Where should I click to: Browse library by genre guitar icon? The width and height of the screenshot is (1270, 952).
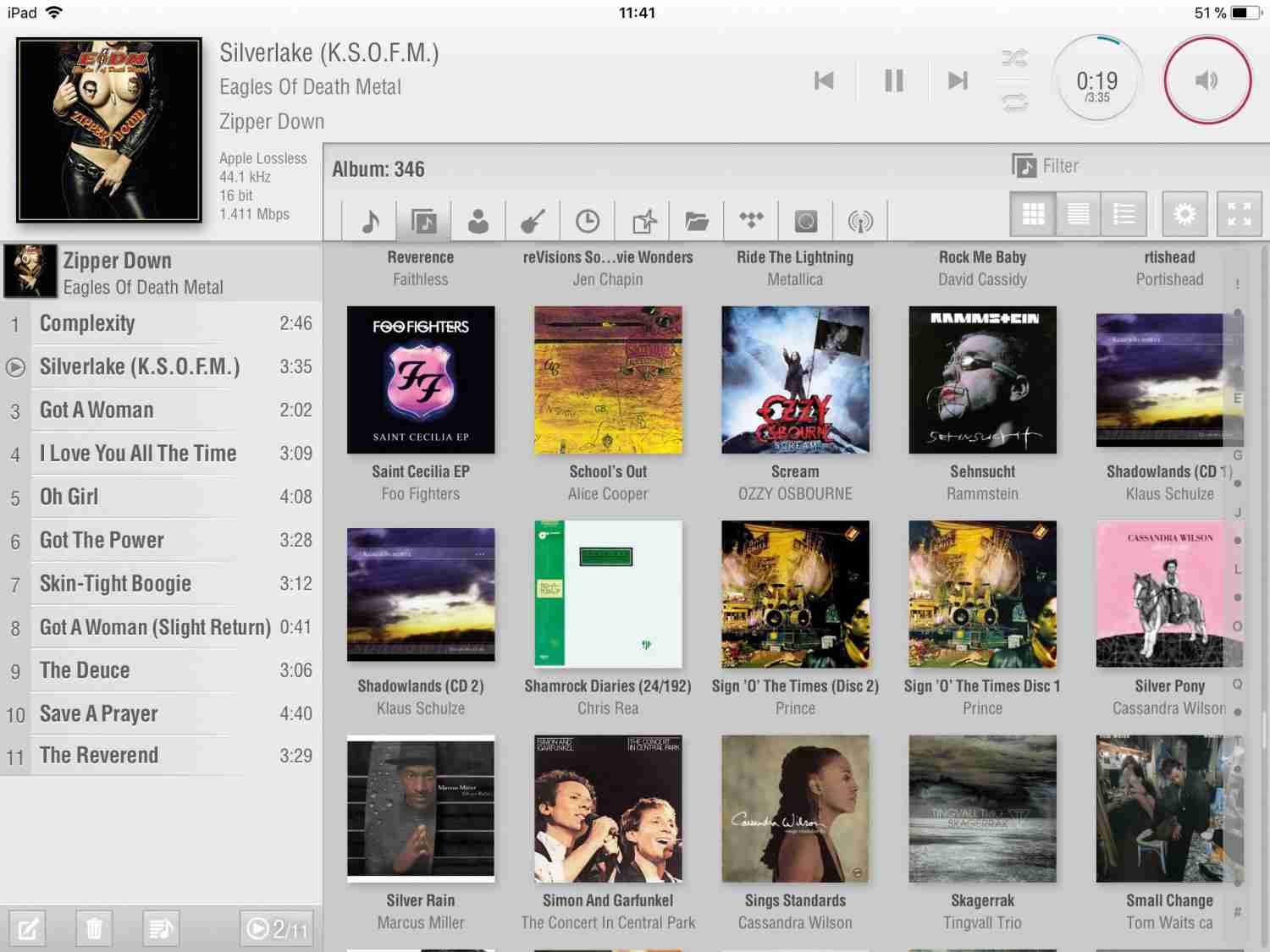(533, 222)
